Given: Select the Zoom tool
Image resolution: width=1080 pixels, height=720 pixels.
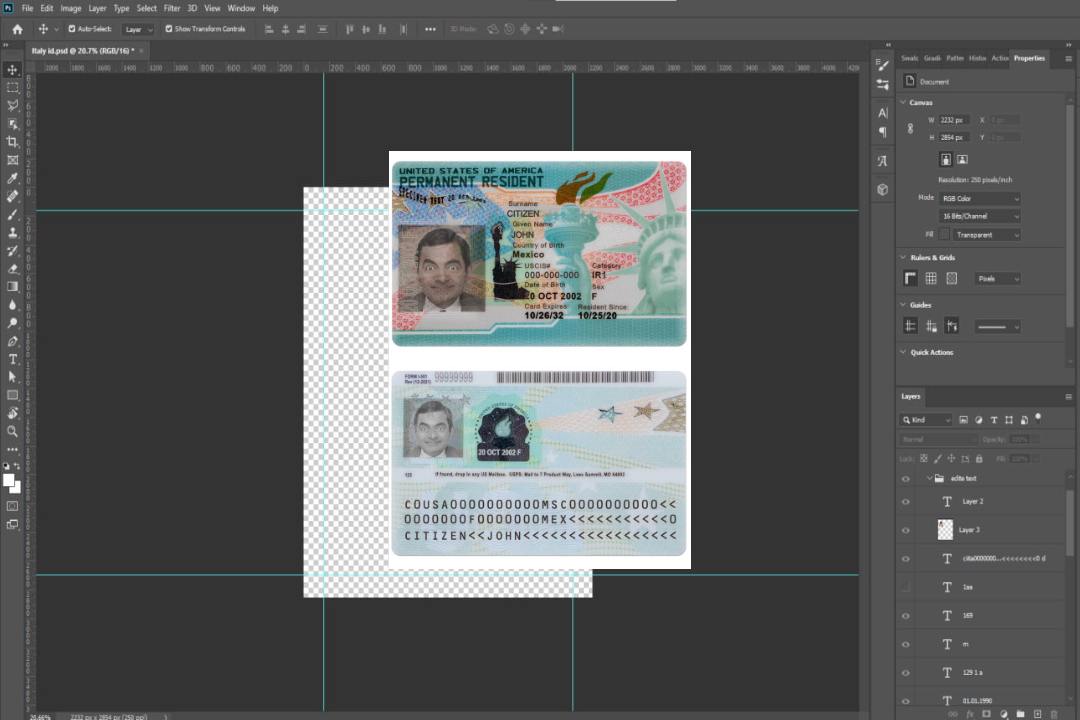Looking at the screenshot, I should pyautogui.click(x=12, y=431).
